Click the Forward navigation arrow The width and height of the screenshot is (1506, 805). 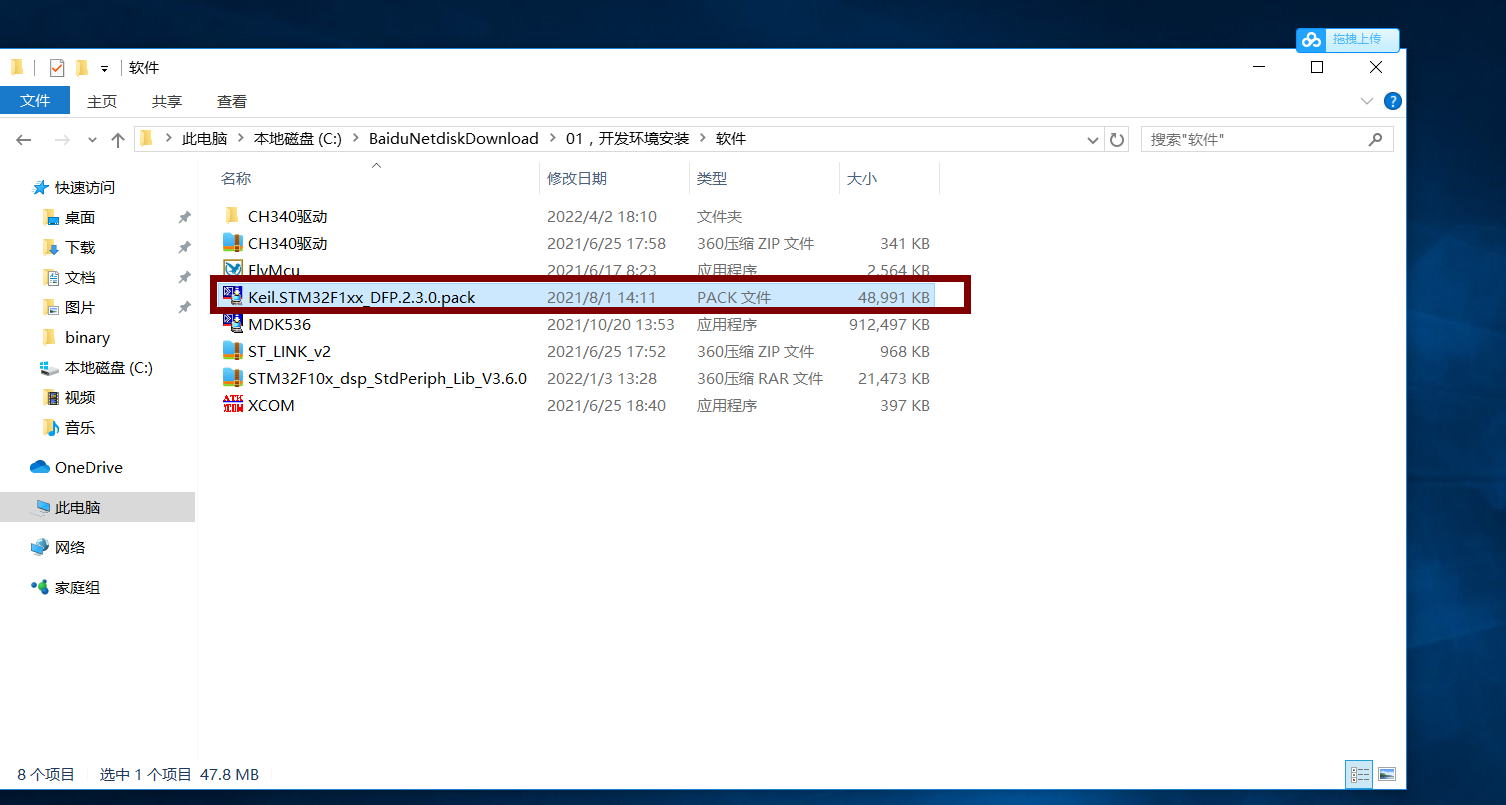pyautogui.click(x=61, y=139)
